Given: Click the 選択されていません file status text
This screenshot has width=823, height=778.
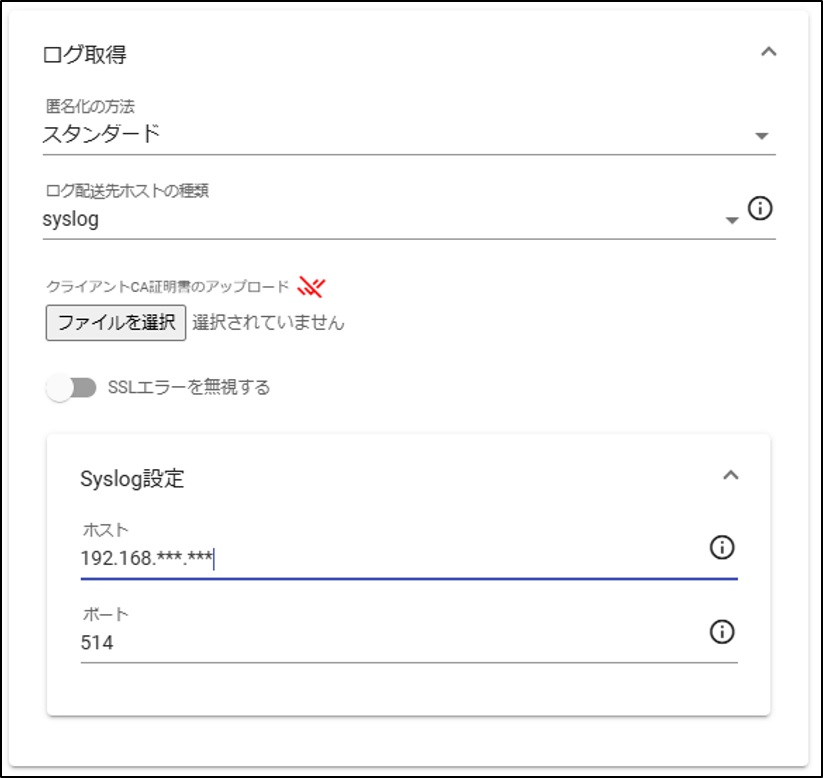Looking at the screenshot, I should (268, 322).
